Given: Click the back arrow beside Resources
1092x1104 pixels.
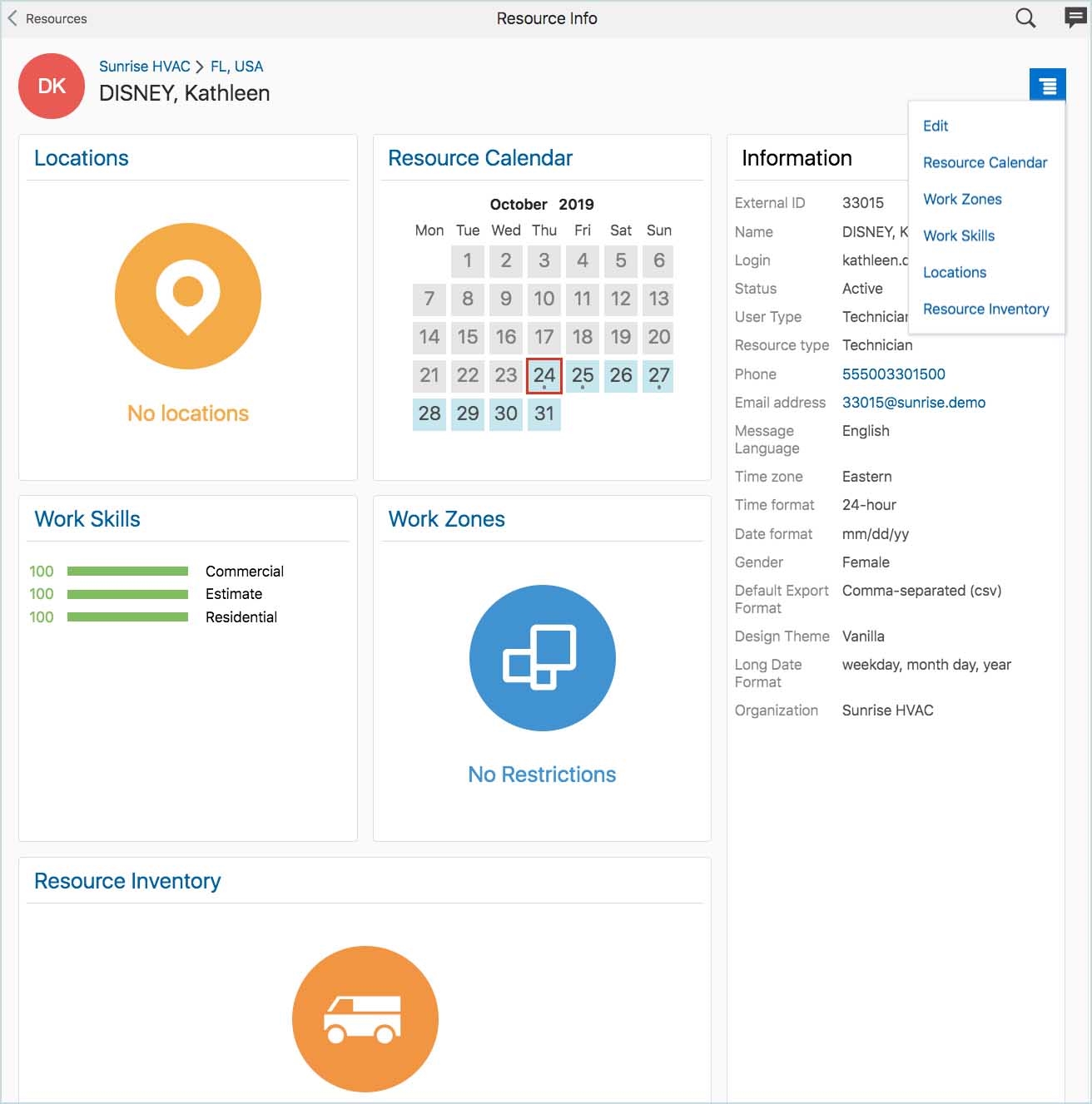Looking at the screenshot, I should pos(12,17).
